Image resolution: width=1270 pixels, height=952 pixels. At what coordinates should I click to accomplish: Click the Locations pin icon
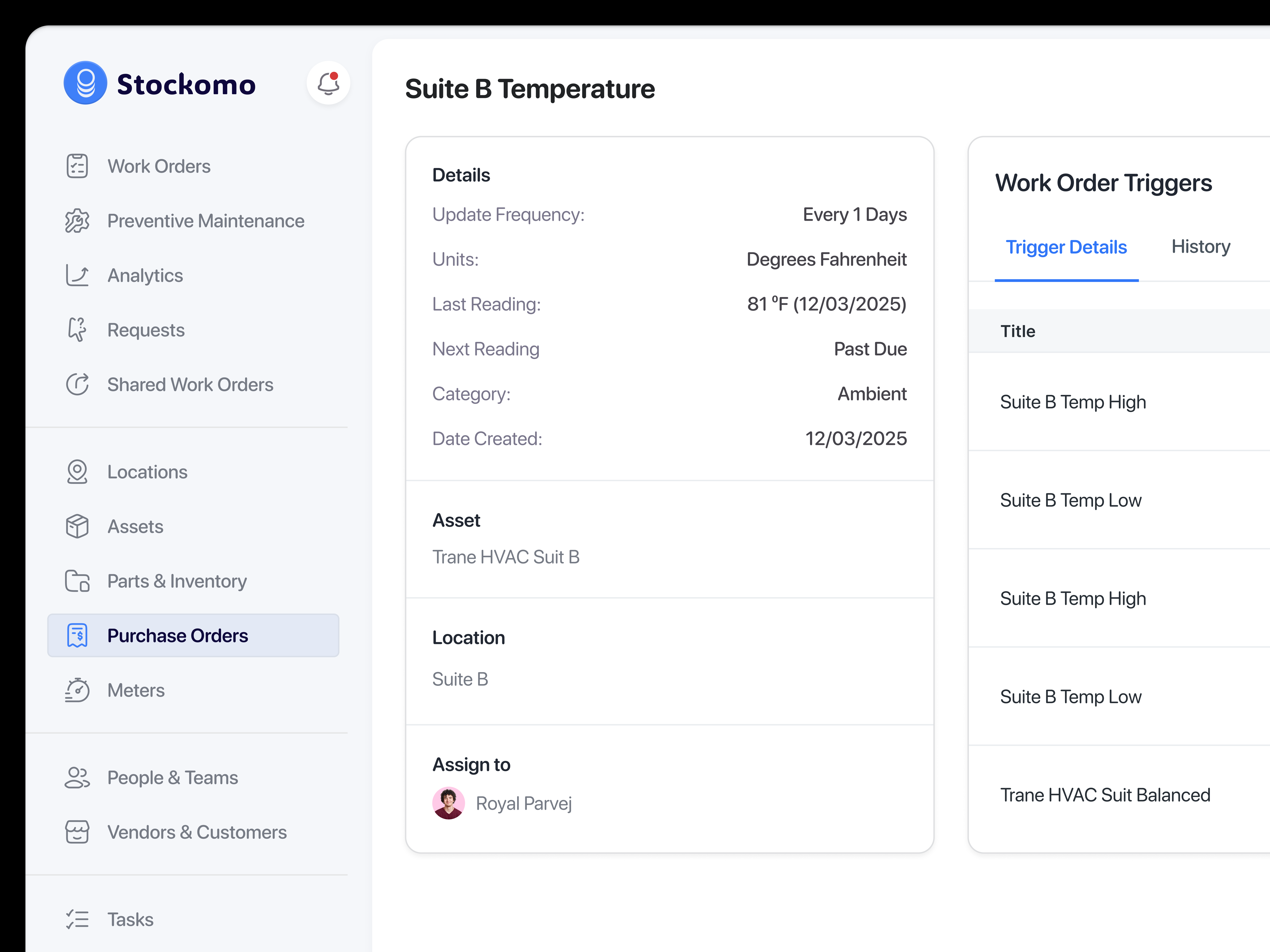[77, 472]
